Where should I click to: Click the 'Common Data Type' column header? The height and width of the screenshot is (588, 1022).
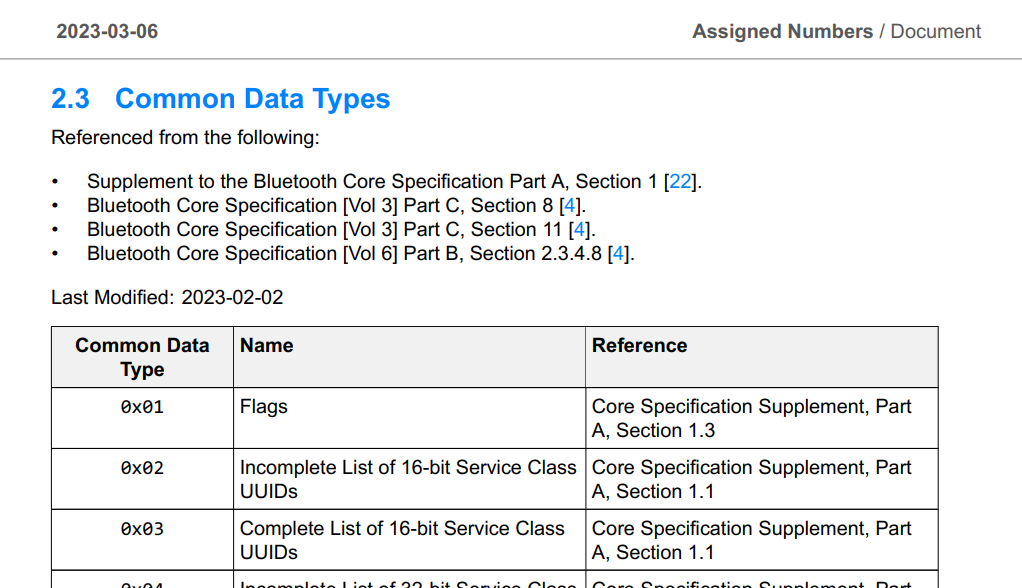pos(142,357)
